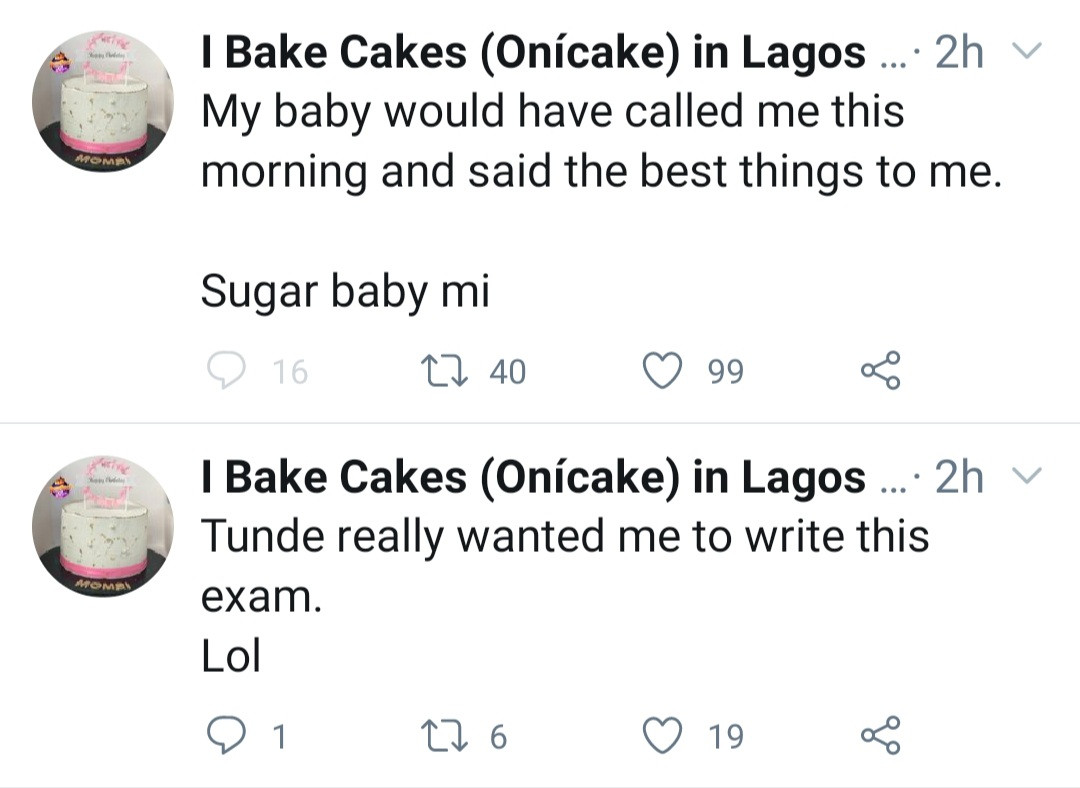View the 99 likes count on first tweet
Screen dimensions: 1080x788
(726, 372)
